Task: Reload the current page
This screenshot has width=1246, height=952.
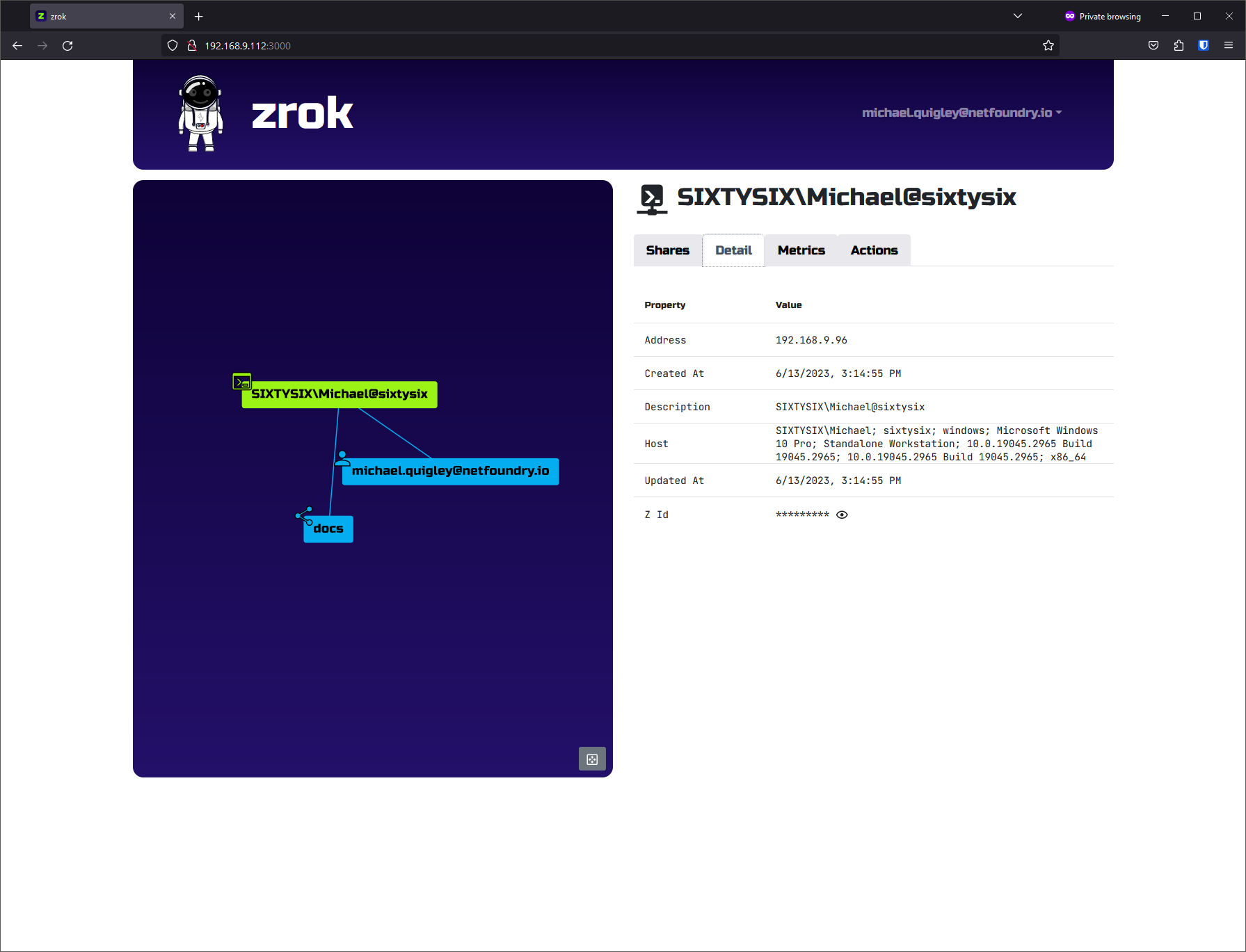Action: coord(67,45)
